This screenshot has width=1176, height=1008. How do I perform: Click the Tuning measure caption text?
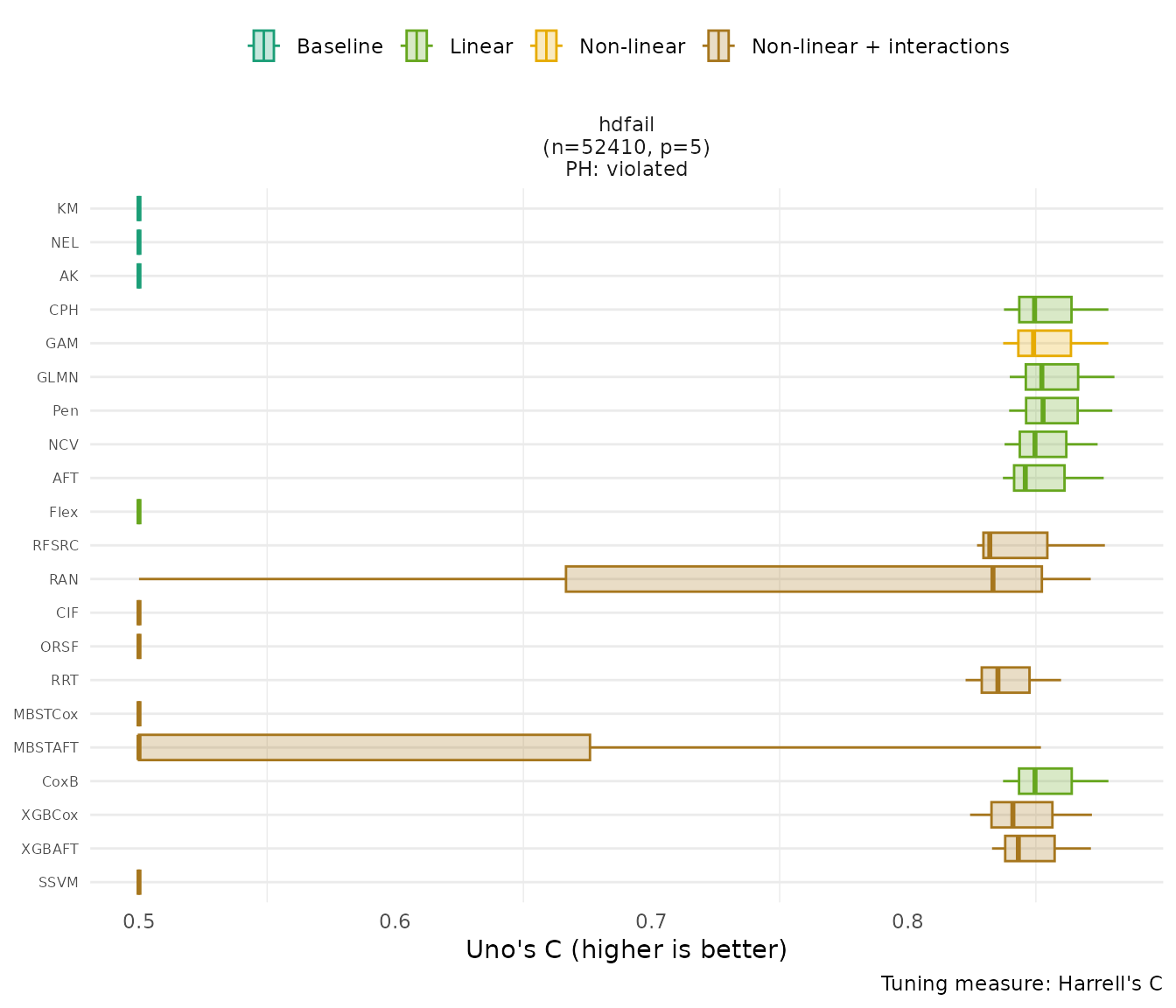tap(1021, 983)
